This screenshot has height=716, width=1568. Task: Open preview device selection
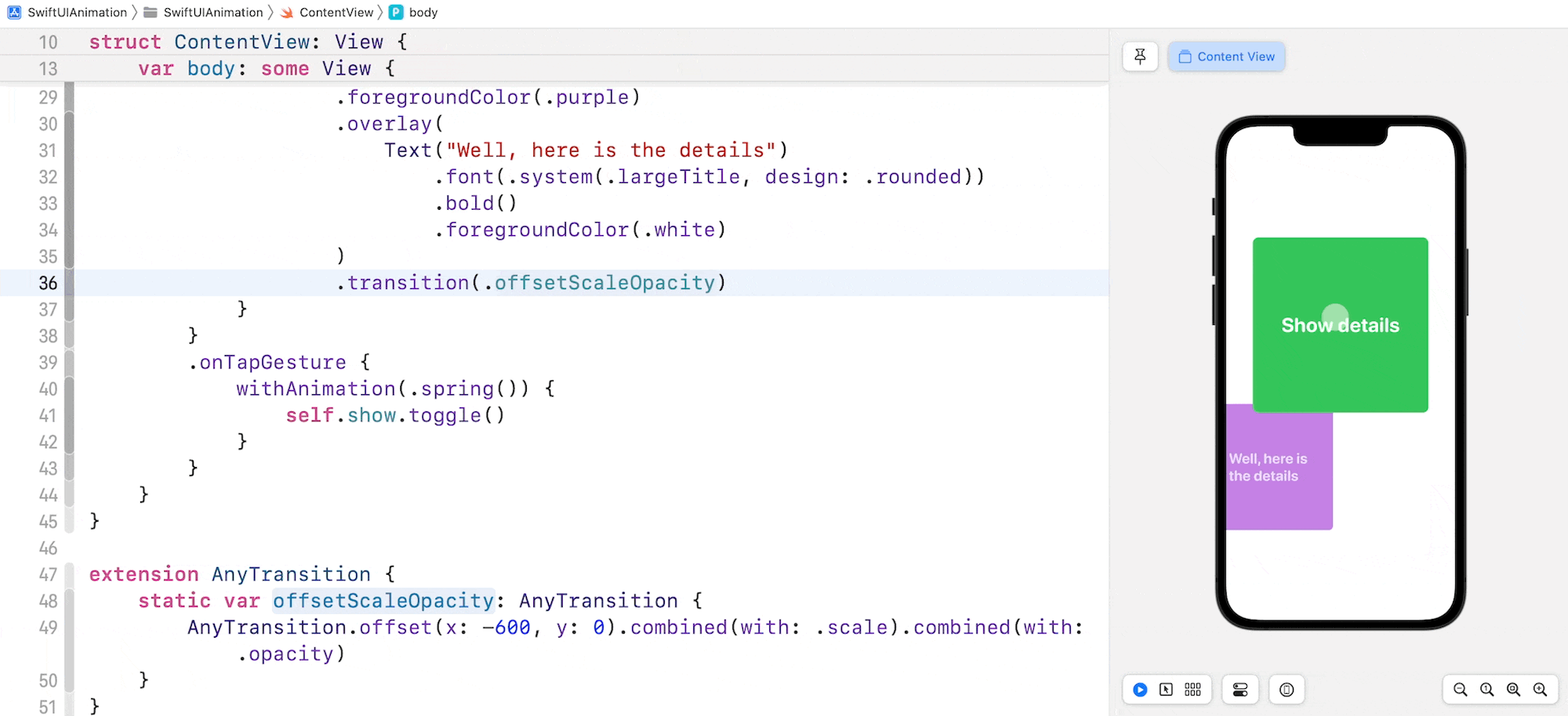click(x=1286, y=690)
